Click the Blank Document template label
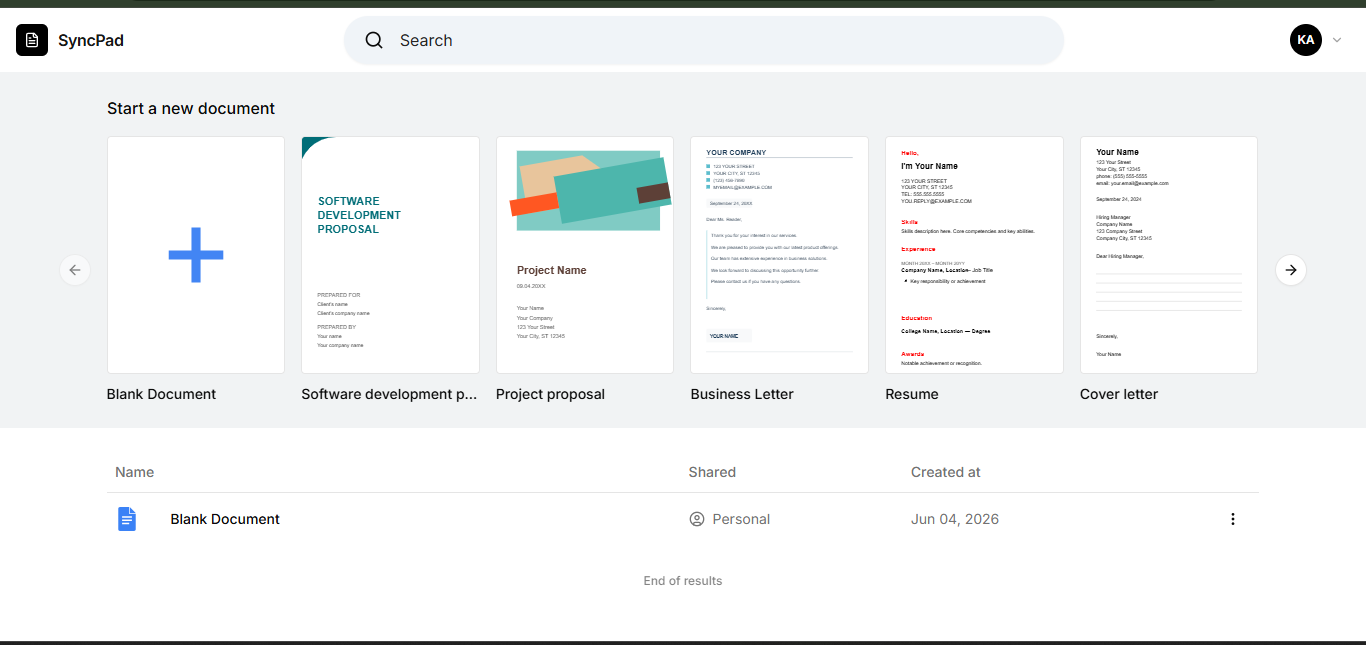This screenshot has width=1366, height=645. 161,394
